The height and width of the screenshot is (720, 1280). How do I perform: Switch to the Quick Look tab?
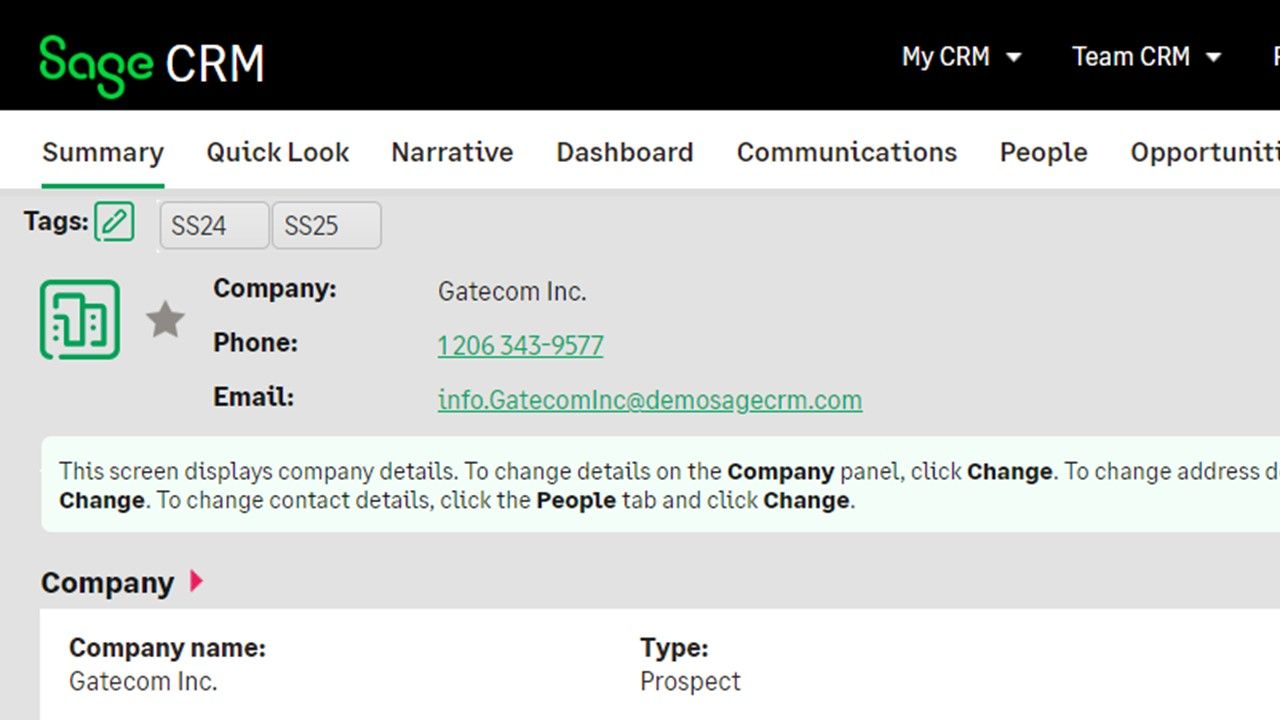coord(278,152)
